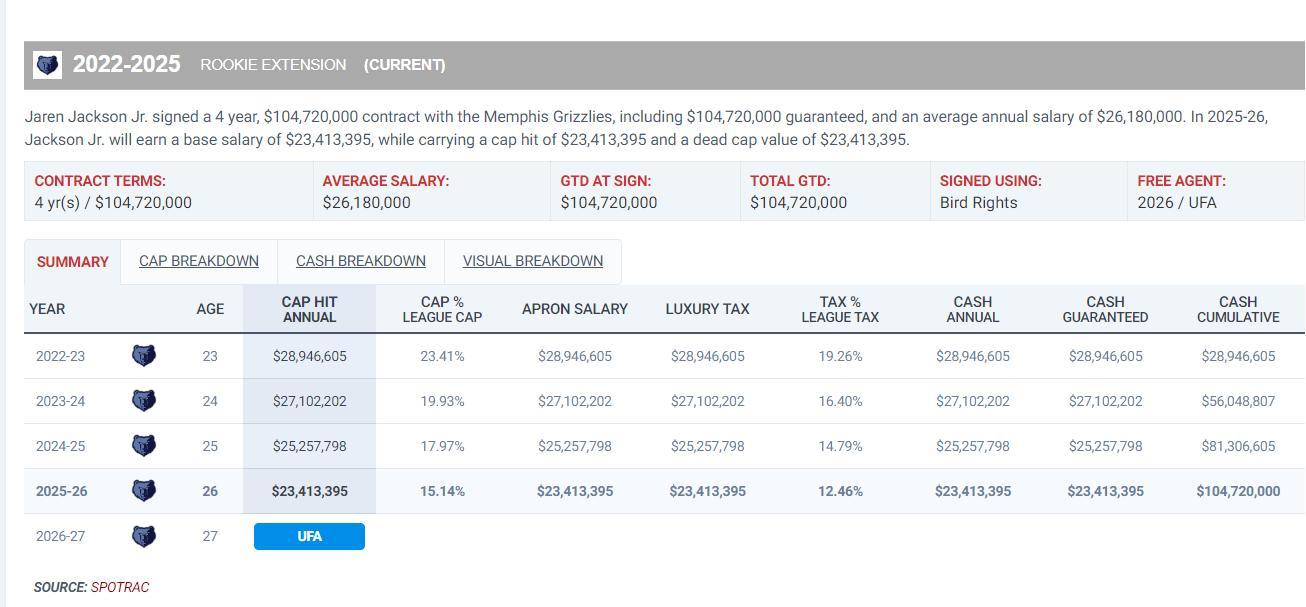Viewport: 1306px width, 607px height.
Task: Click Grizzlies logo in 2022-23 row
Action: [x=144, y=356]
